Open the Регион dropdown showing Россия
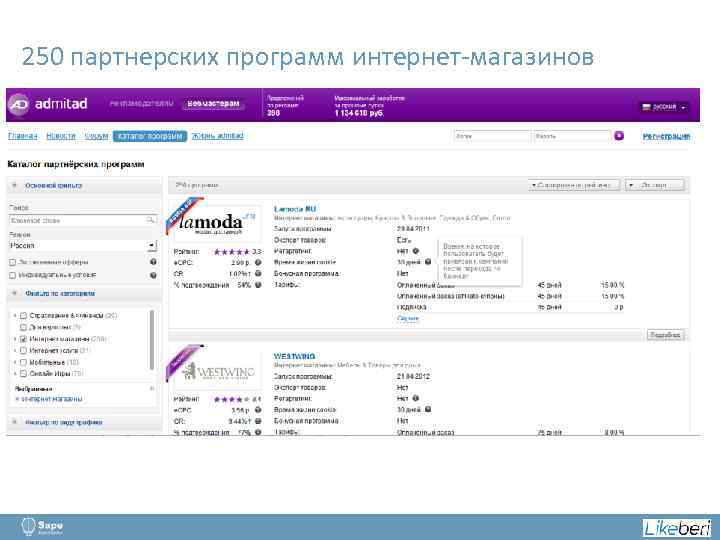 pyautogui.click(x=83, y=246)
